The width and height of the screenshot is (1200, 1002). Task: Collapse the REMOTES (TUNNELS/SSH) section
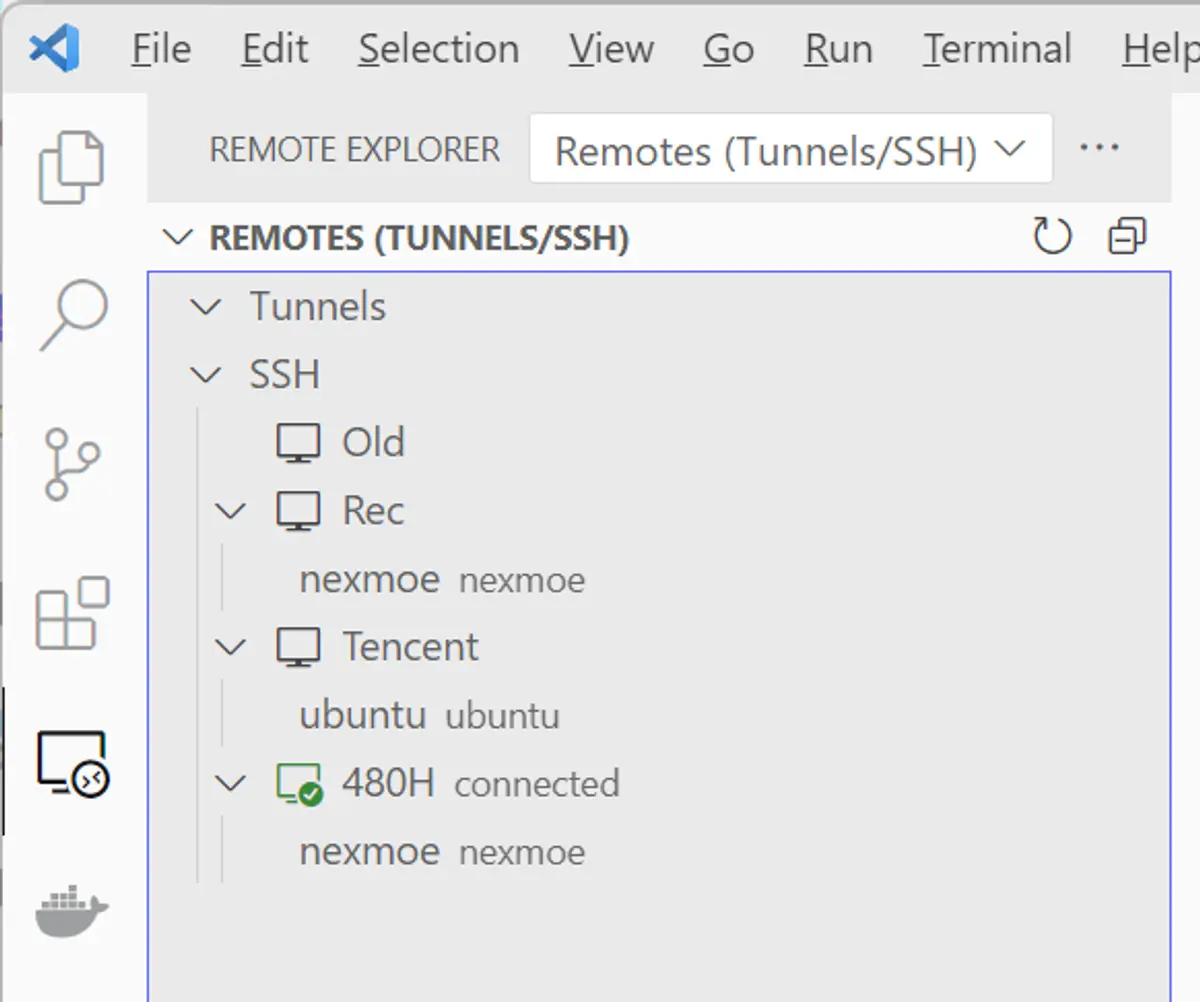(x=177, y=238)
